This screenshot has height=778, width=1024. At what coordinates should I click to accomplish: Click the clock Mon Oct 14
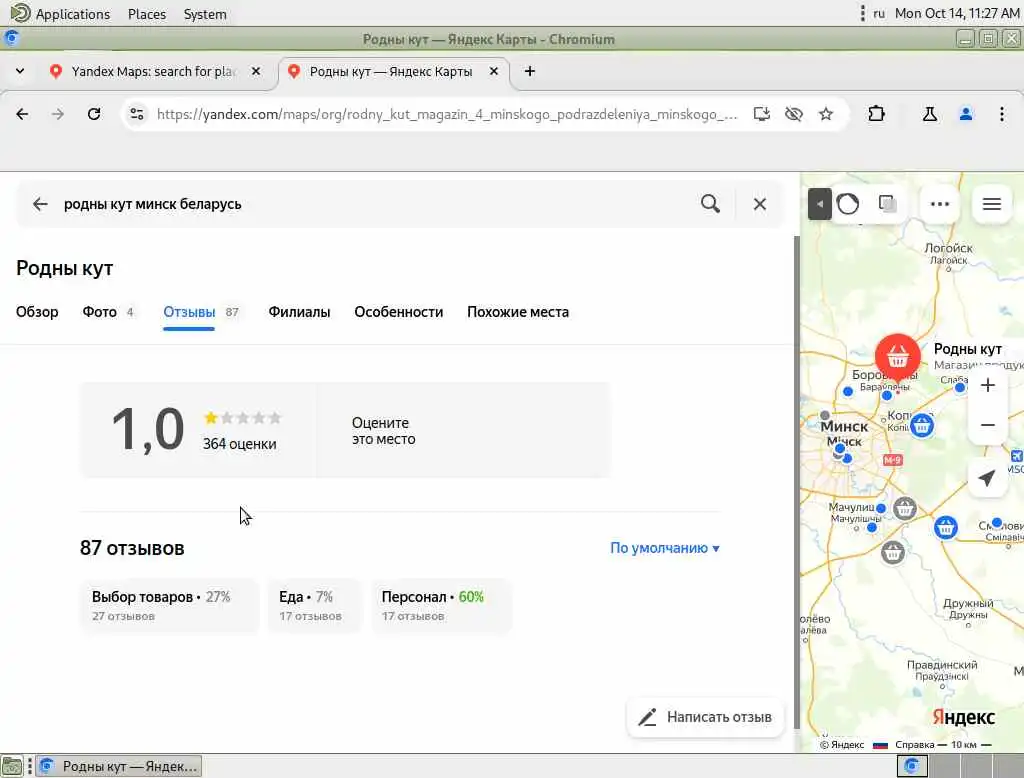coord(957,14)
